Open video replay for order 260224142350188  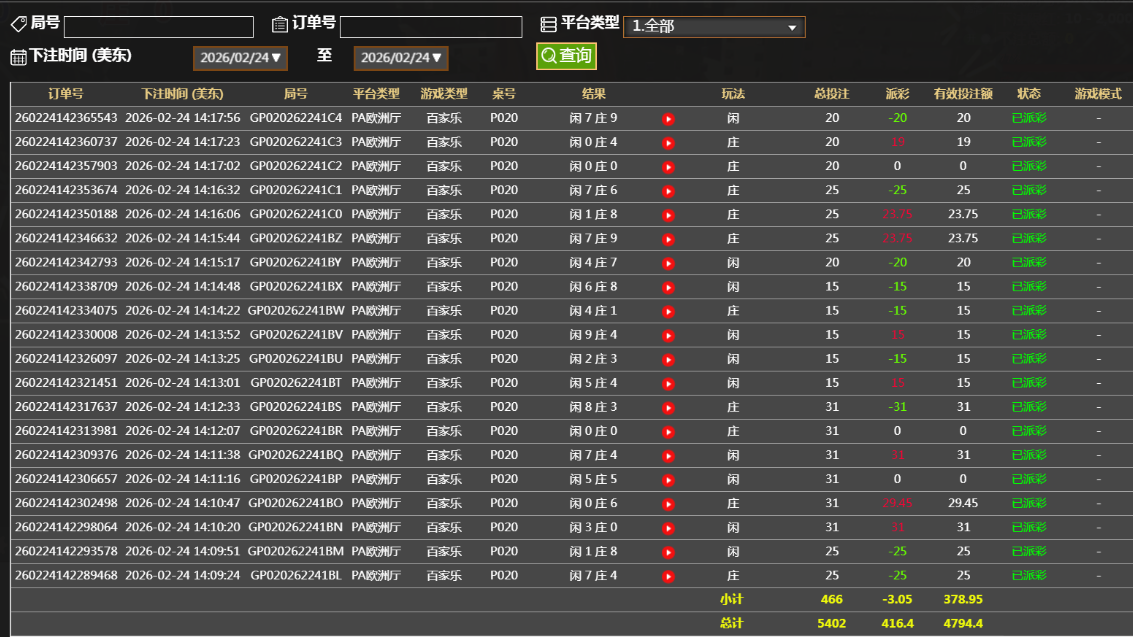coord(668,215)
